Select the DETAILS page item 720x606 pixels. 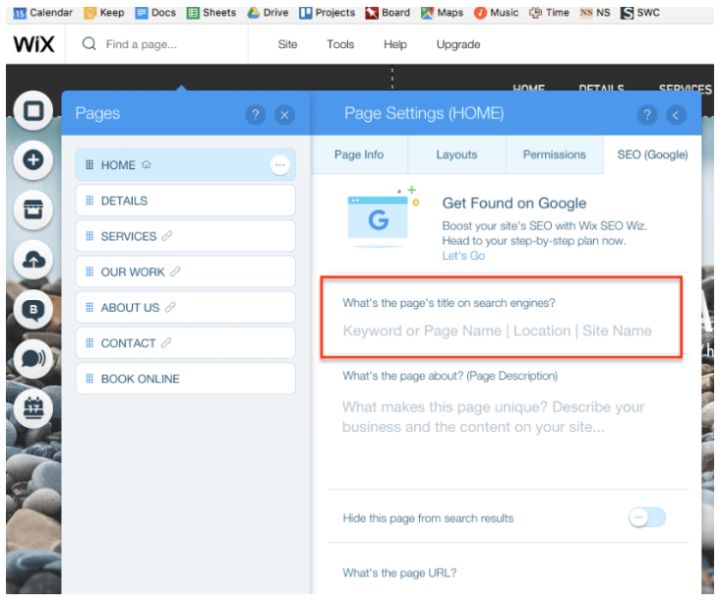point(186,201)
